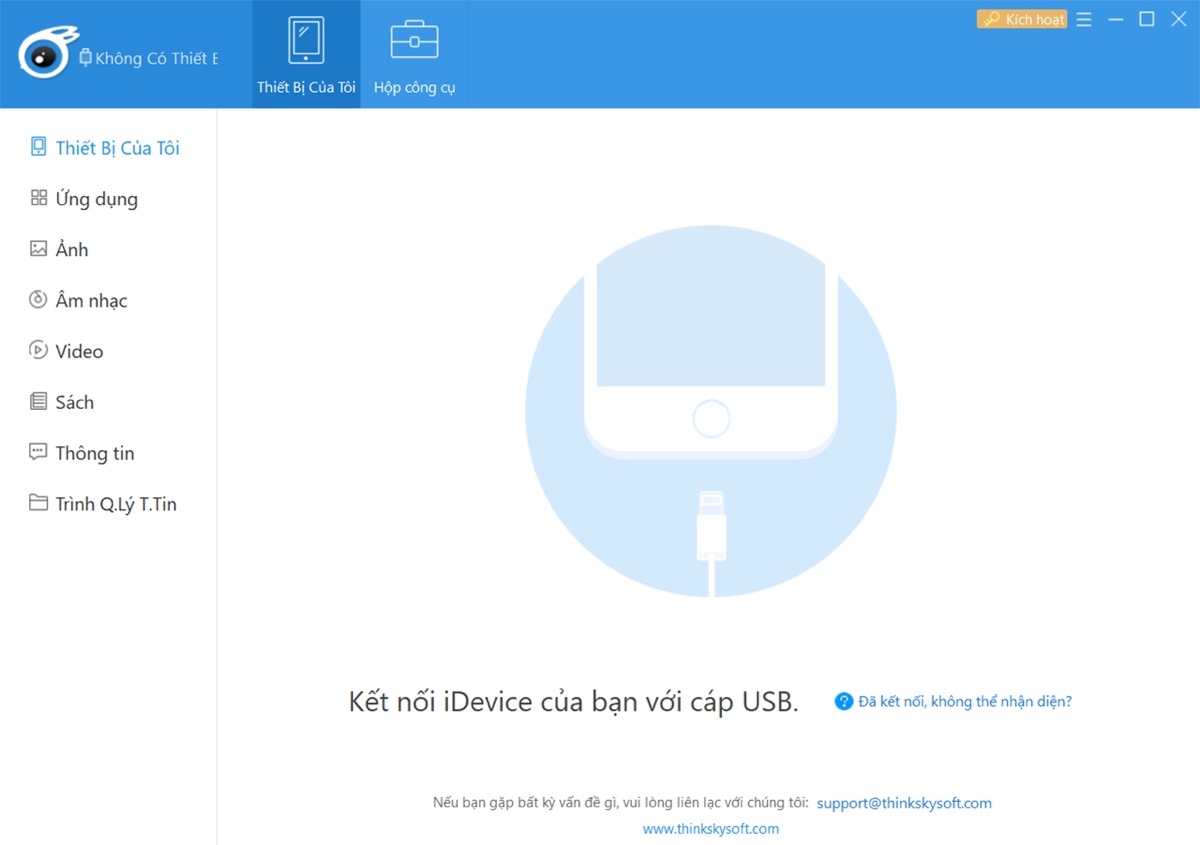
Task: Click the Kích hoạt activation button
Action: click(x=1021, y=18)
